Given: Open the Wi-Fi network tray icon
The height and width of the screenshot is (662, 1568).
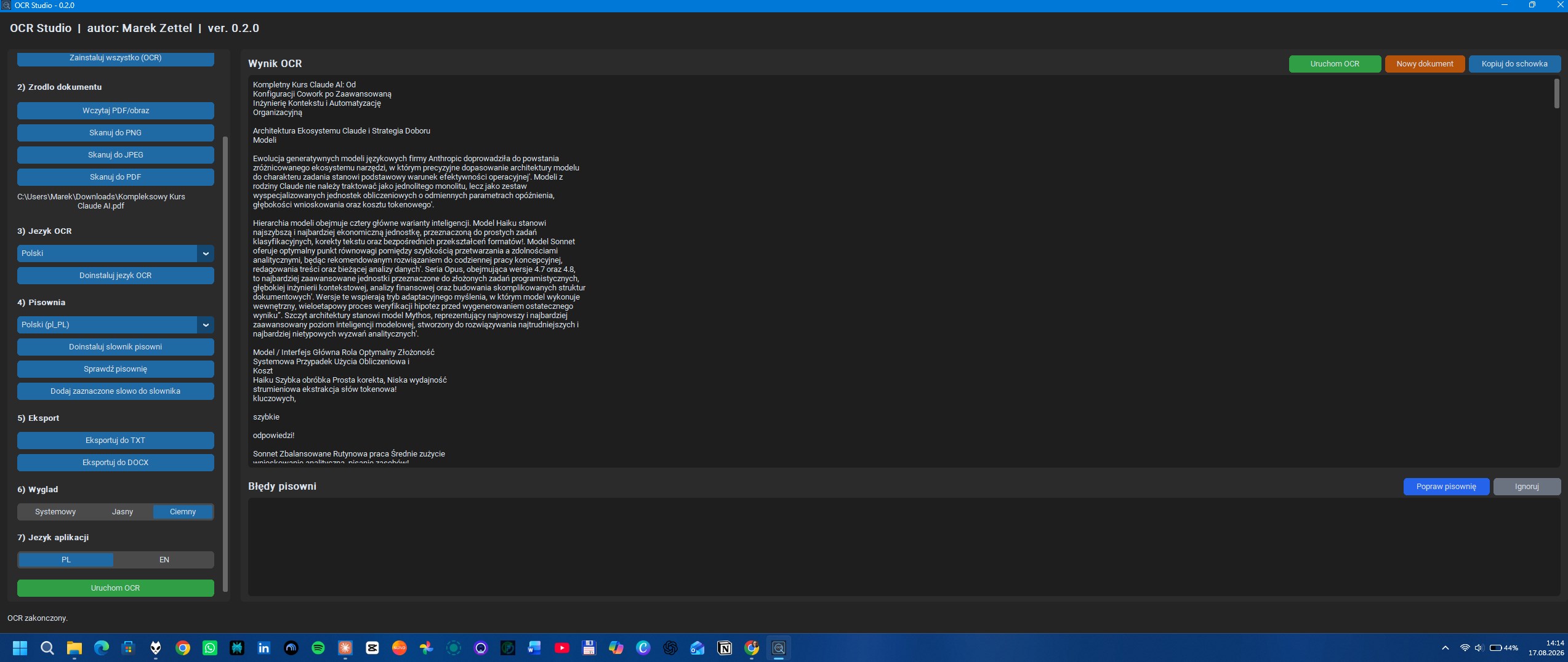Looking at the screenshot, I should point(1465,648).
